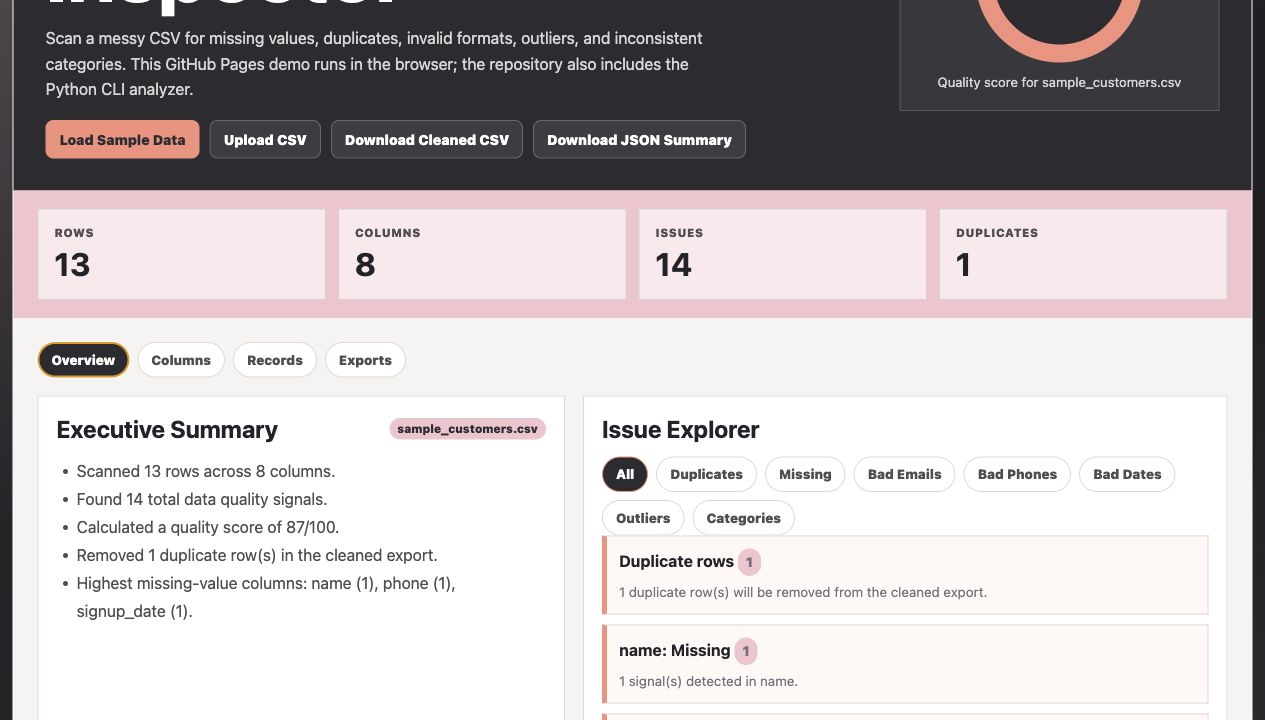Click the Load Sample Data button

tap(122, 140)
